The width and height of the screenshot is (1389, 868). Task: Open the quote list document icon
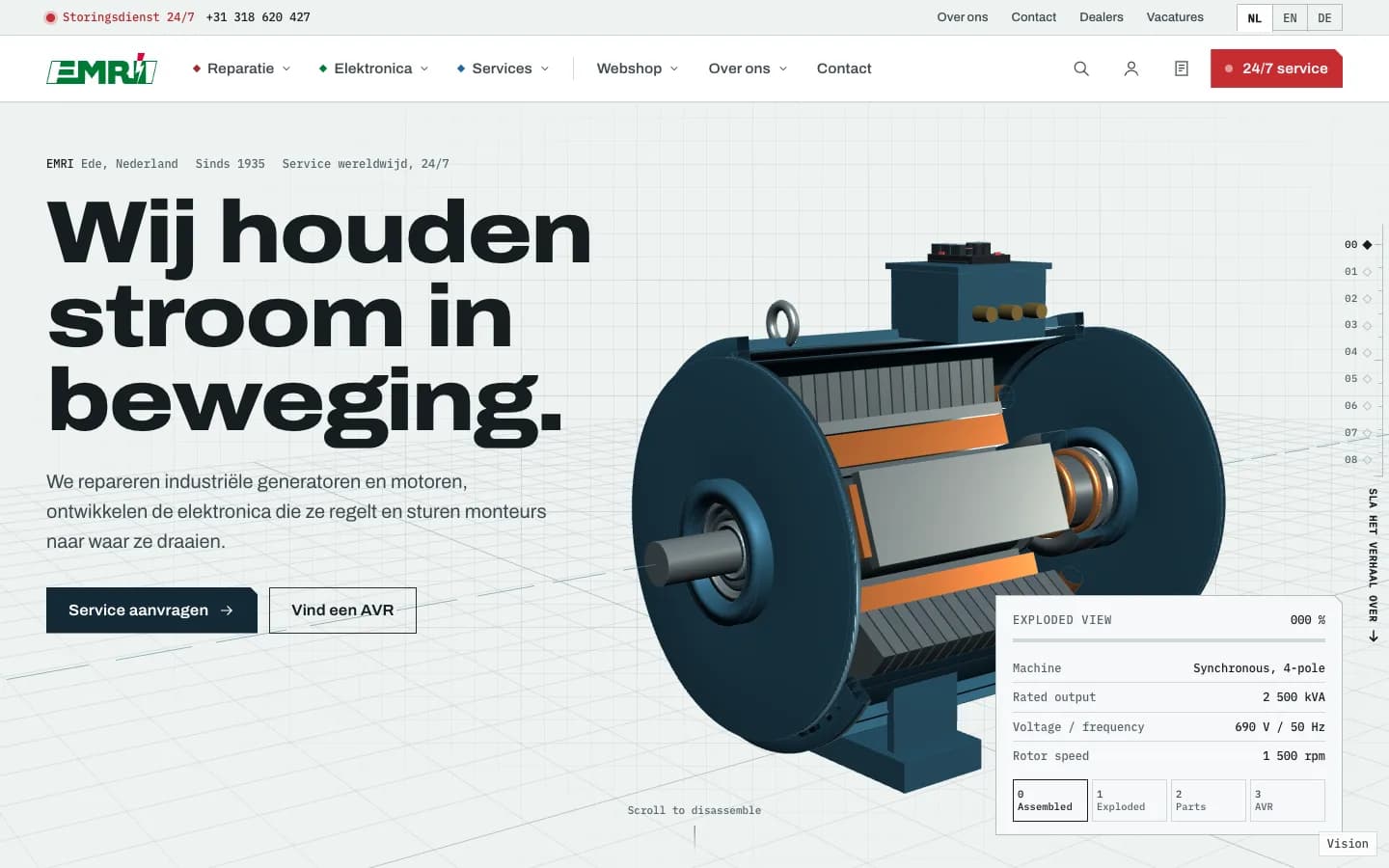point(1182,68)
